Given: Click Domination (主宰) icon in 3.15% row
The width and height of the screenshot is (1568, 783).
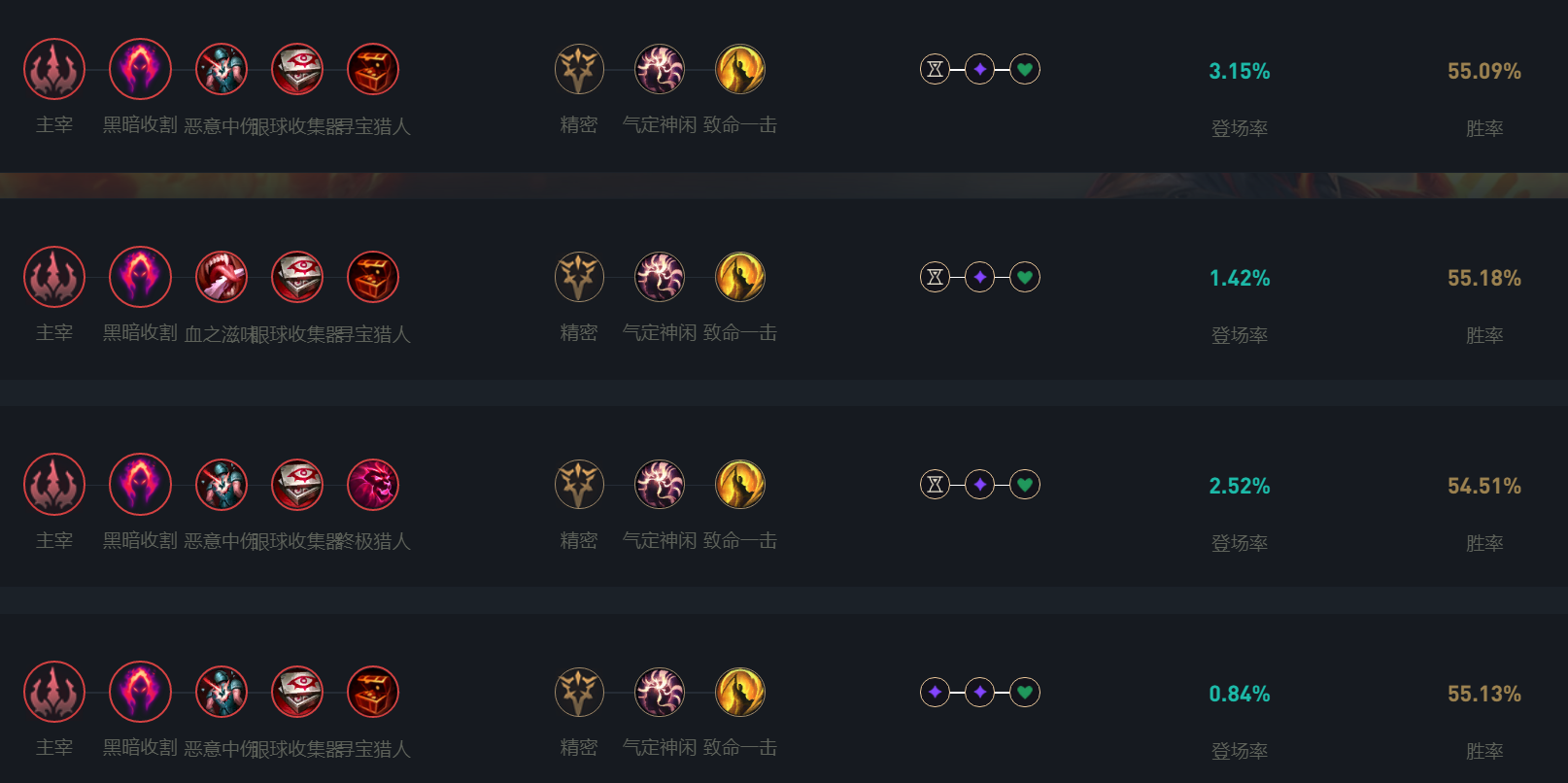Looking at the screenshot, I should coord(54,69).
